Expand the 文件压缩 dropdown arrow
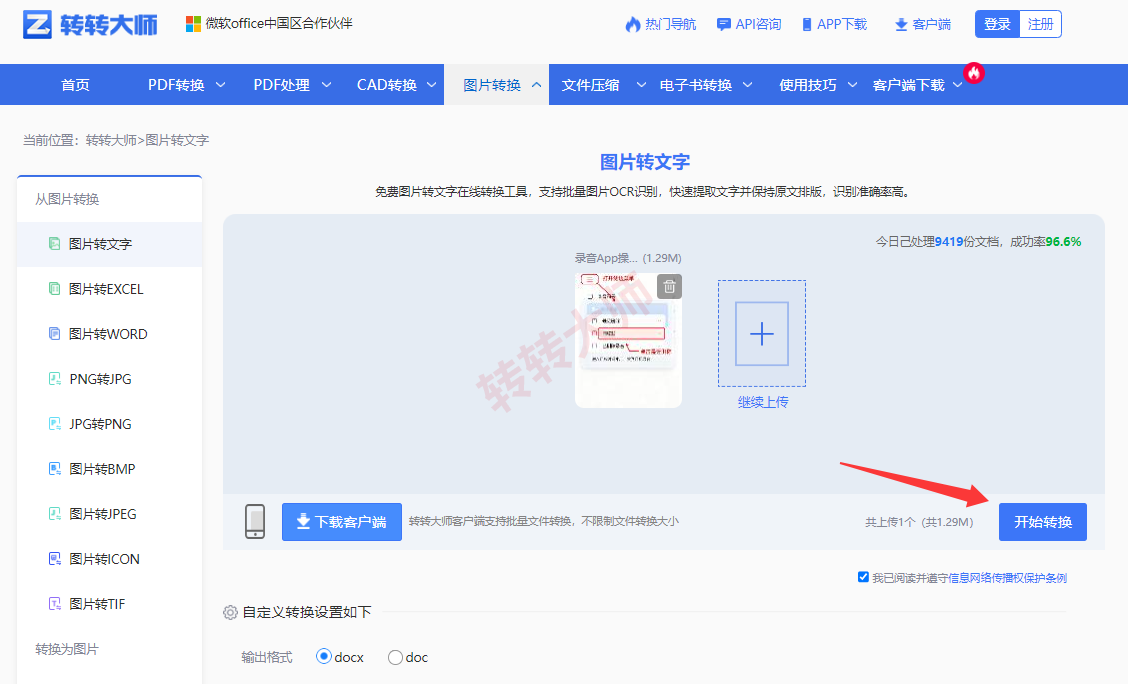 (x=641, y=85)
